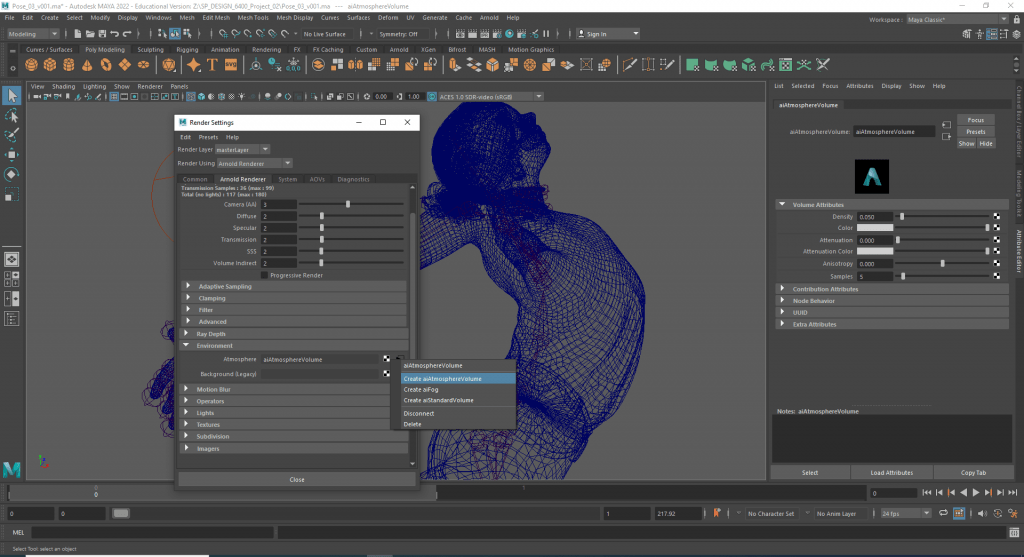1024x557 pixels.
Task: Click the Density map checker button
Action: point(996,216)
